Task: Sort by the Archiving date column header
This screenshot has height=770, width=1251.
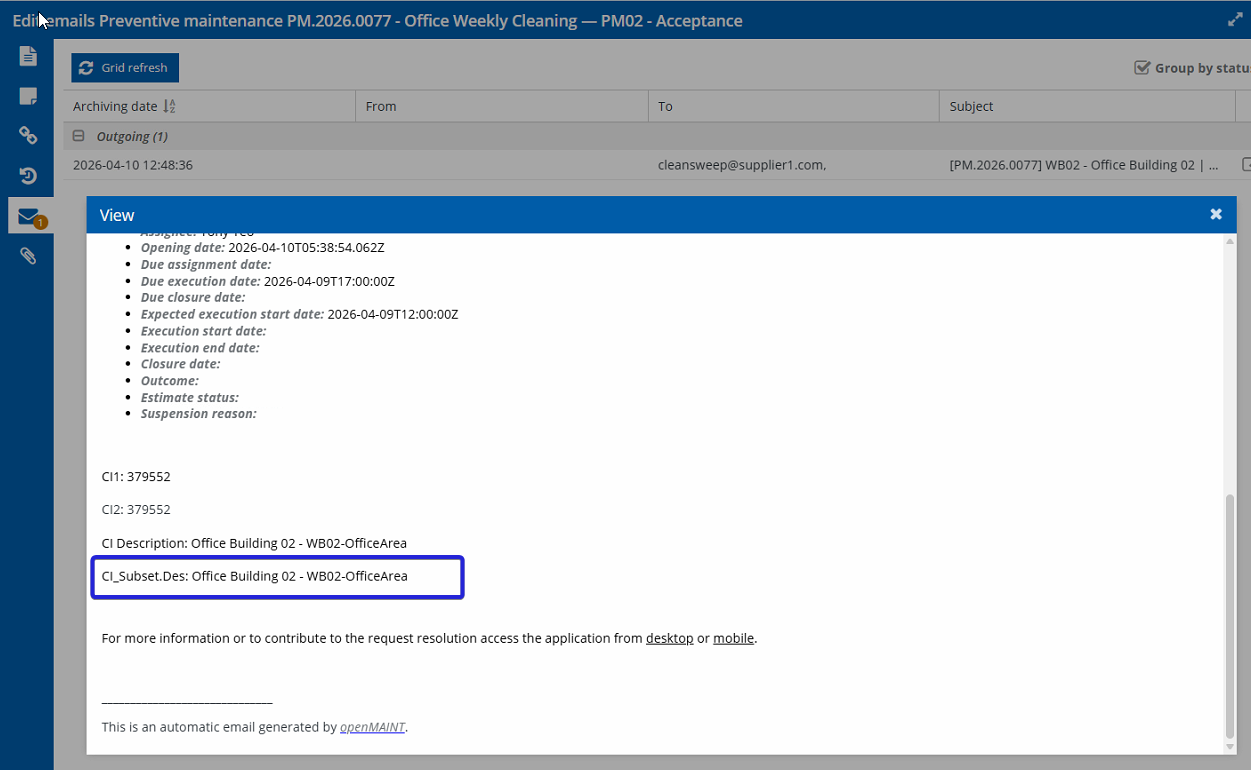Action: pos(115,106)
